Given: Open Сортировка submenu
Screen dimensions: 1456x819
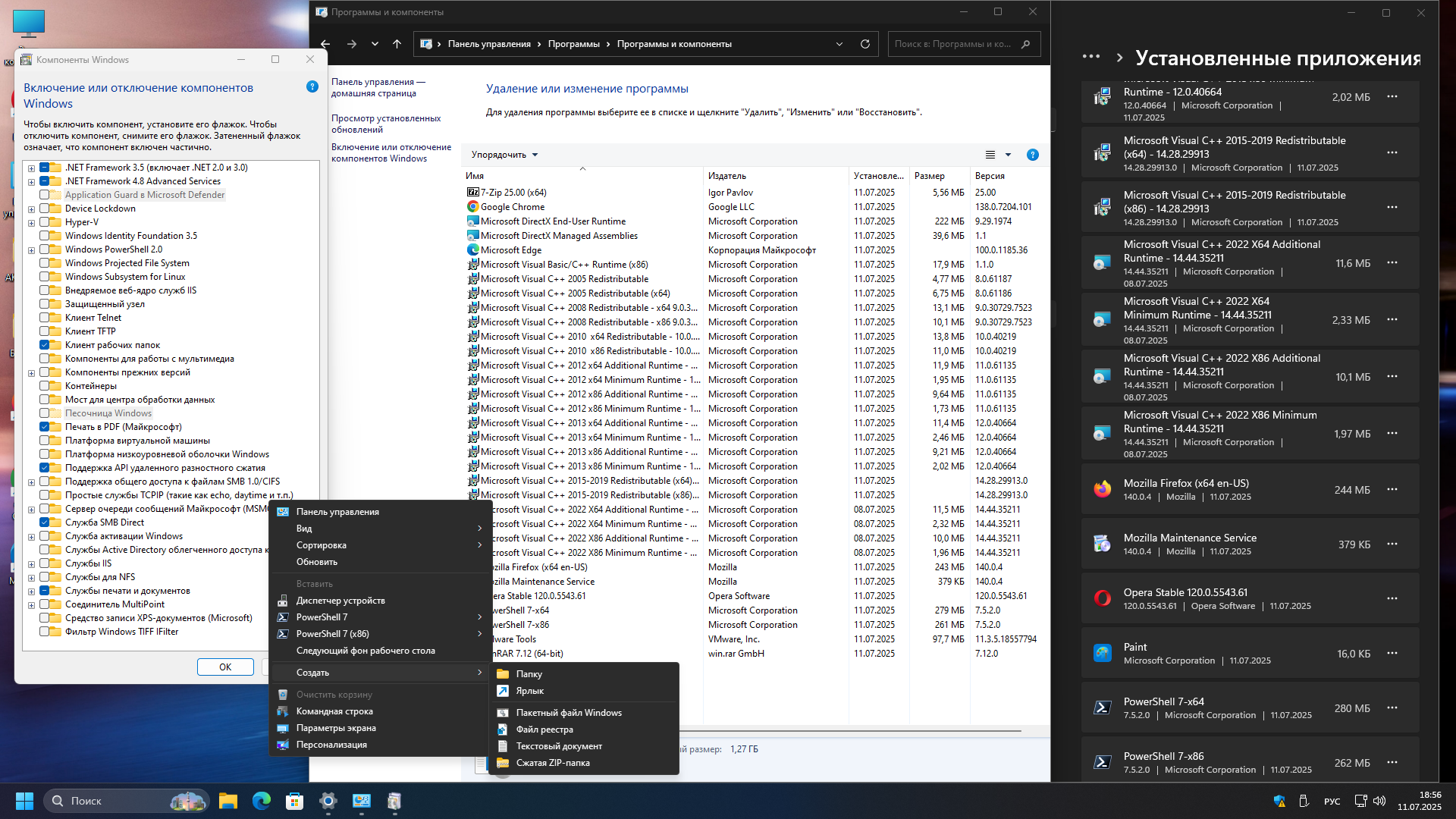Looking at the screenshot, I should [x=379, y=545].
